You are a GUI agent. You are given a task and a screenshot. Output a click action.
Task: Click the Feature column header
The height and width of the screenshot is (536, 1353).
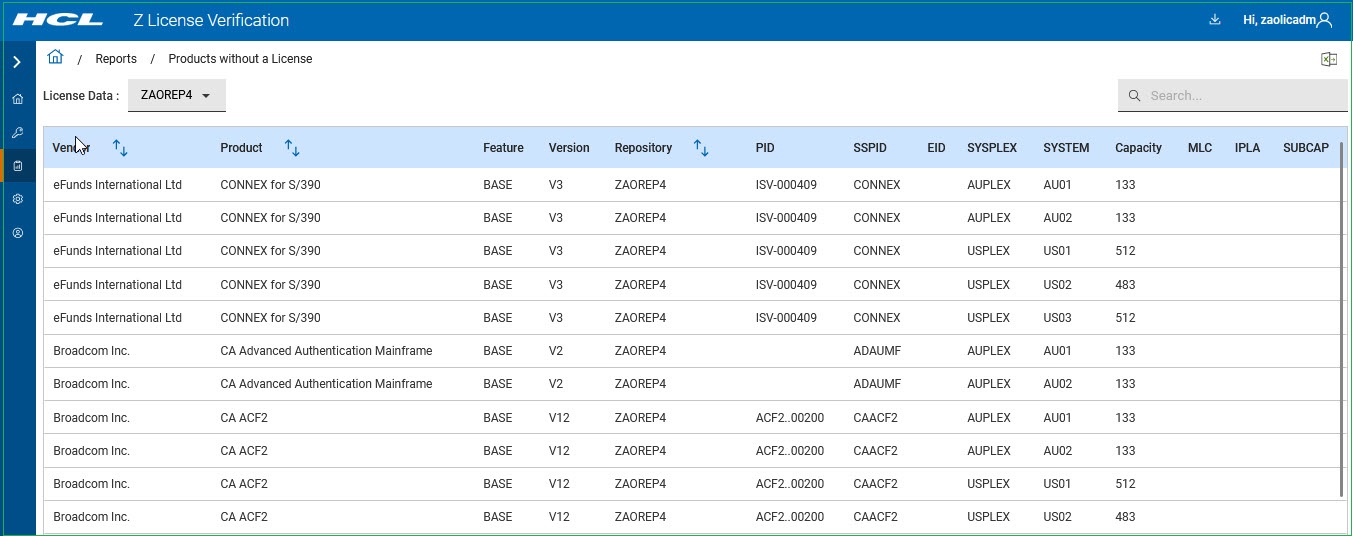[503, 148]
